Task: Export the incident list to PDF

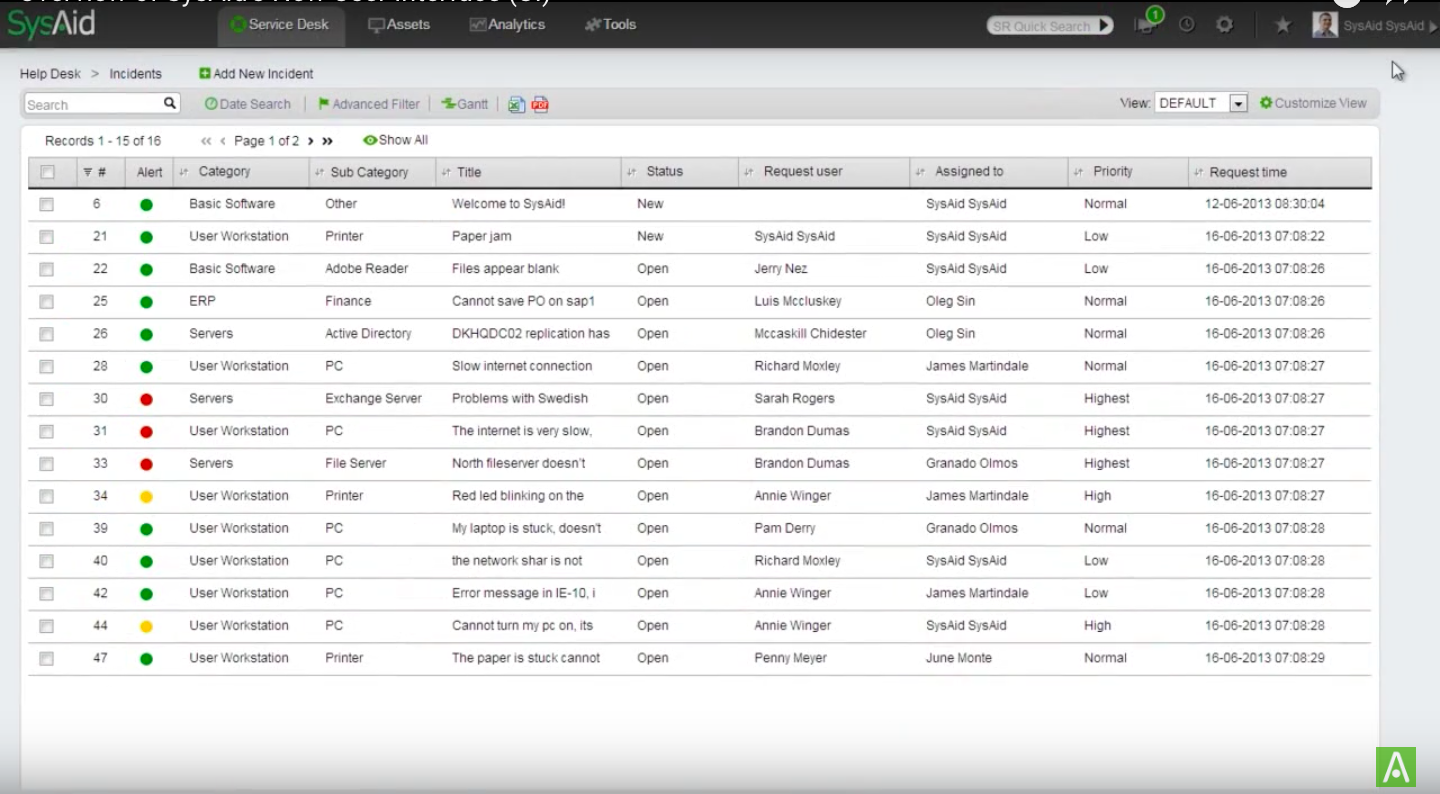Action: click(x=540, y=104)
